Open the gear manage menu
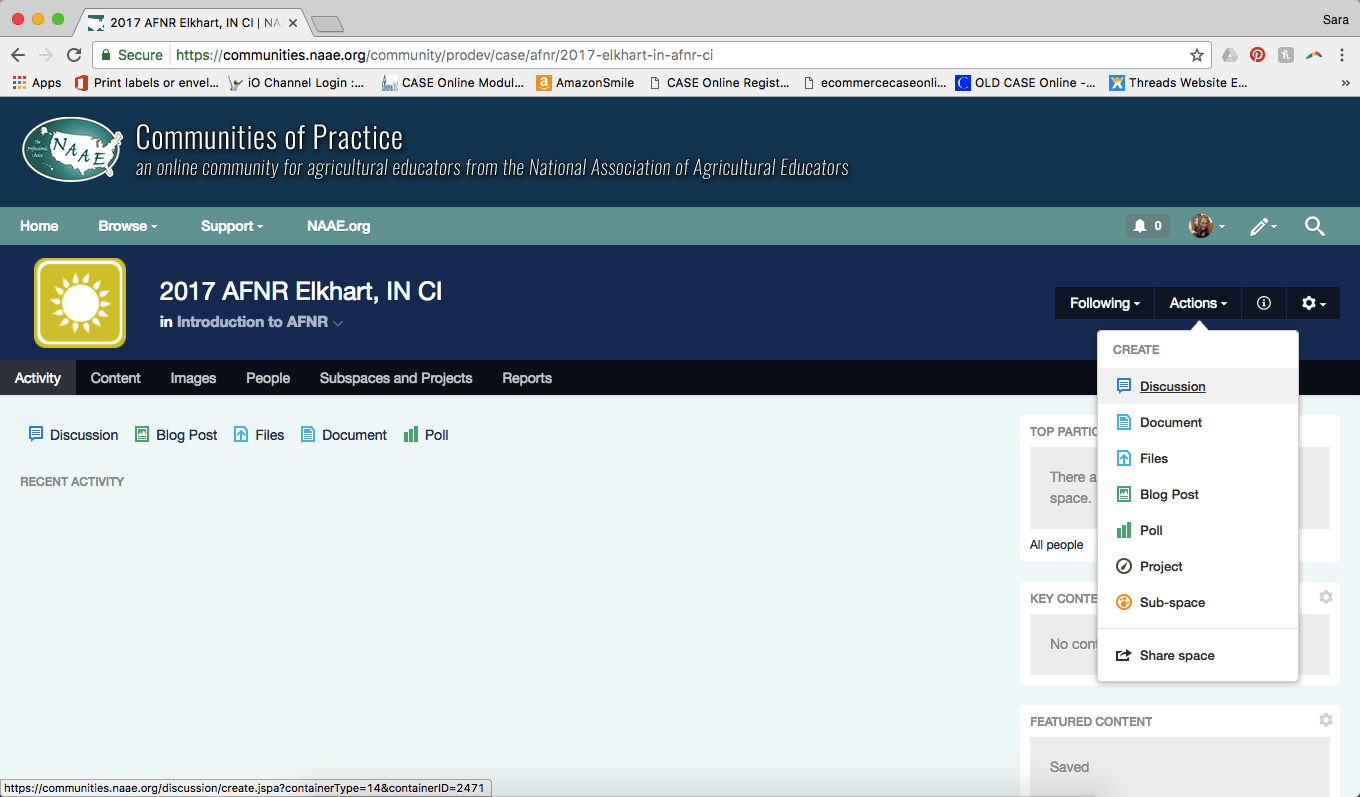The image size is (1360, 797). pyautogui.click(x=1312, y=303)
